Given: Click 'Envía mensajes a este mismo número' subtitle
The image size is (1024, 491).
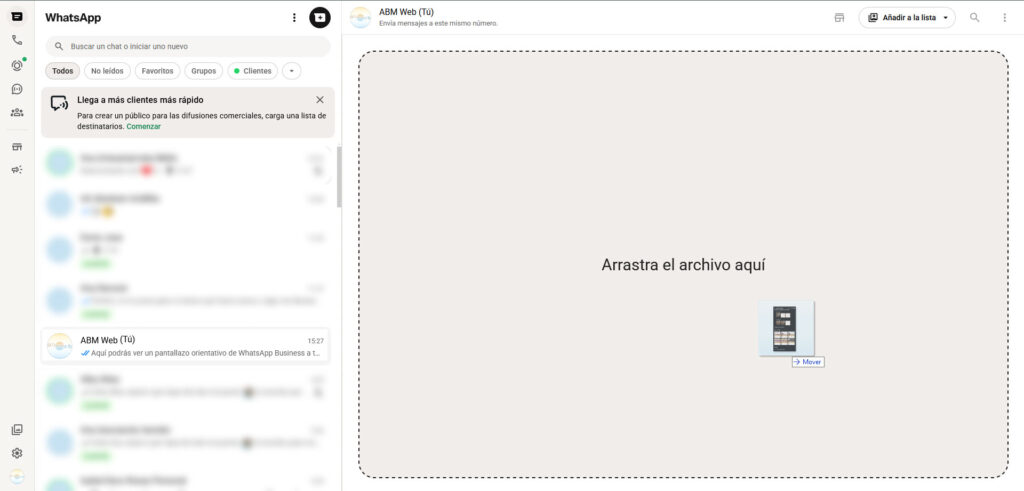Looking at the screenshot, I should point(438,24).
